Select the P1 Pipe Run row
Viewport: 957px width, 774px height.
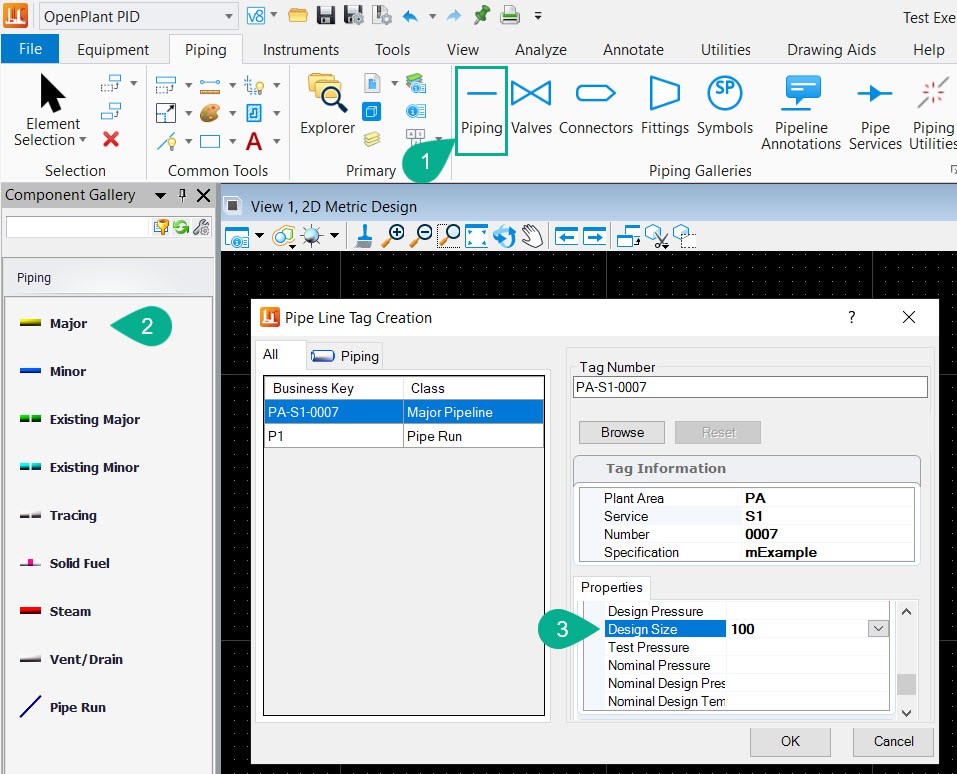tap(403, 436)
